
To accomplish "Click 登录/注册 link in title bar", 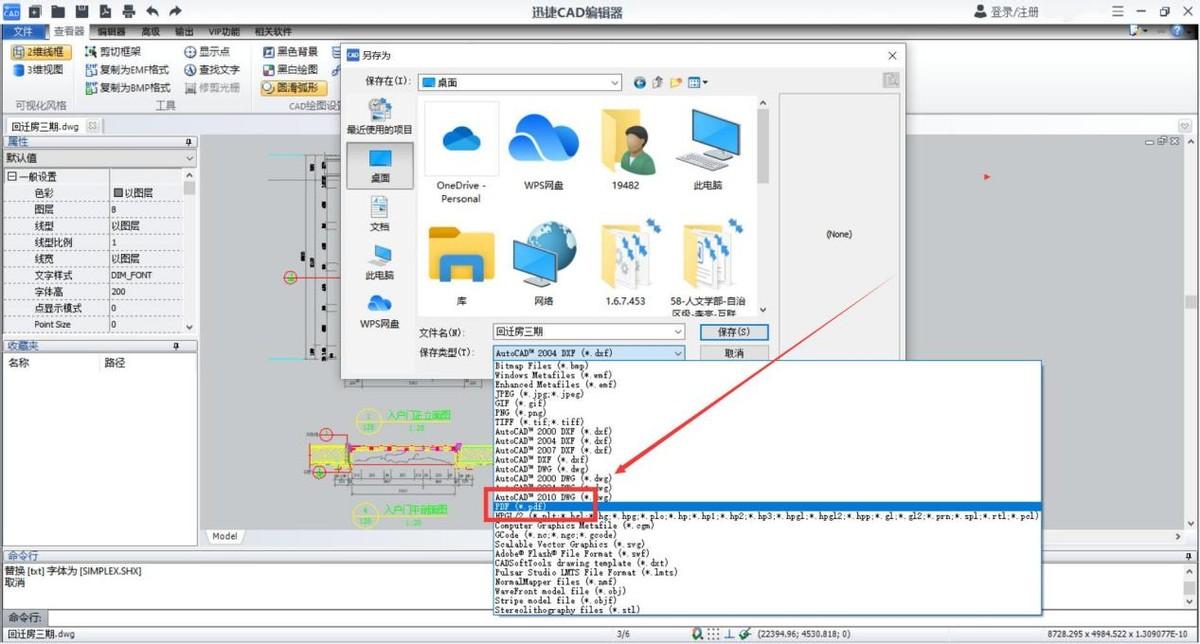I will (1006, 12).
